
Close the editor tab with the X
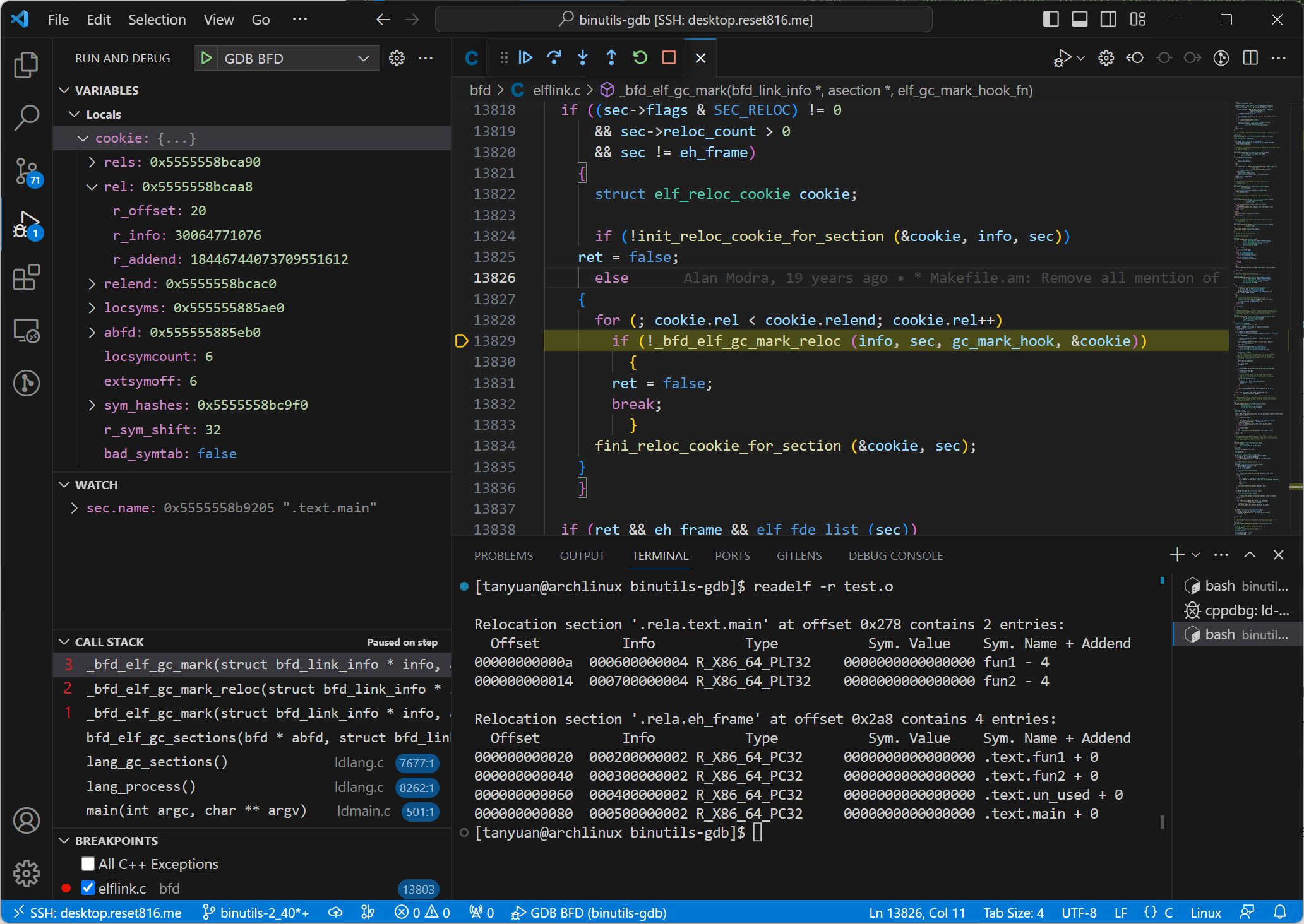click(700, 58)
